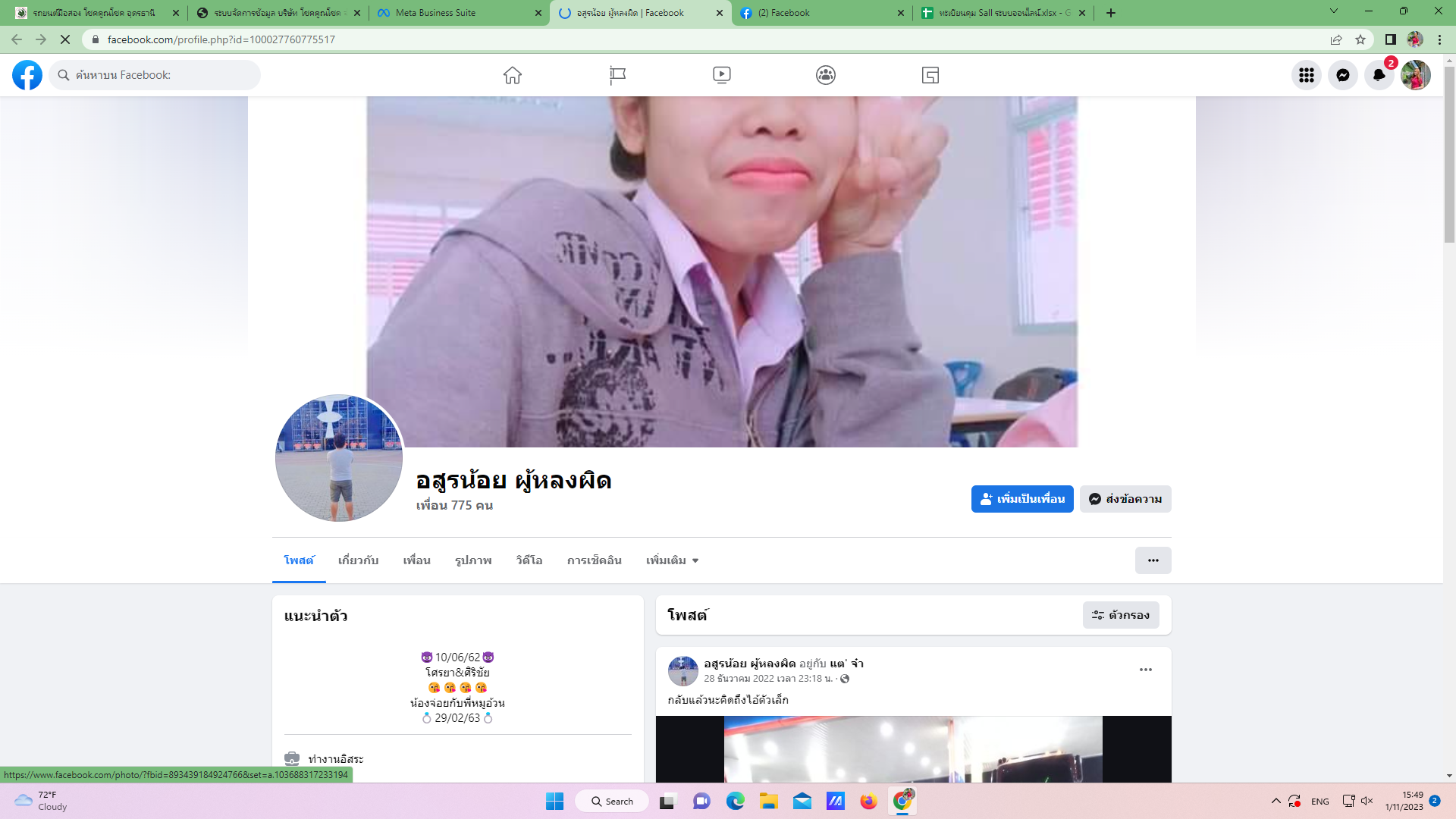Open Facebook Watch video icon
Screen dimensions: 1456x819
point(722,75)
